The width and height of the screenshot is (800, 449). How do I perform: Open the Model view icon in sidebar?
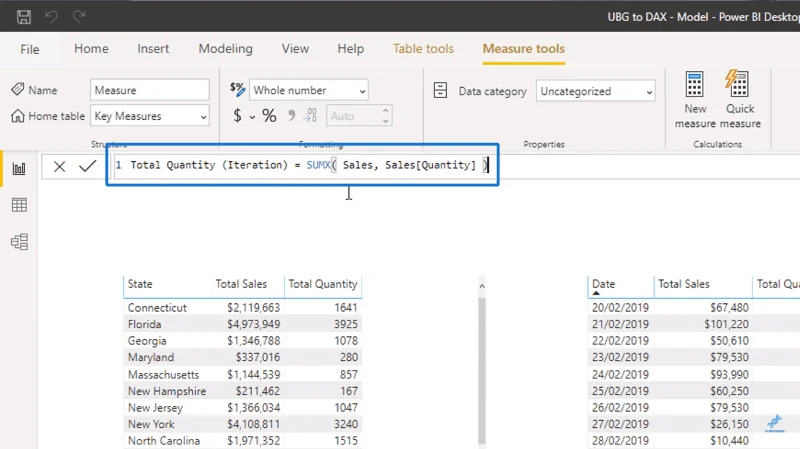click(x=19, y=242)
